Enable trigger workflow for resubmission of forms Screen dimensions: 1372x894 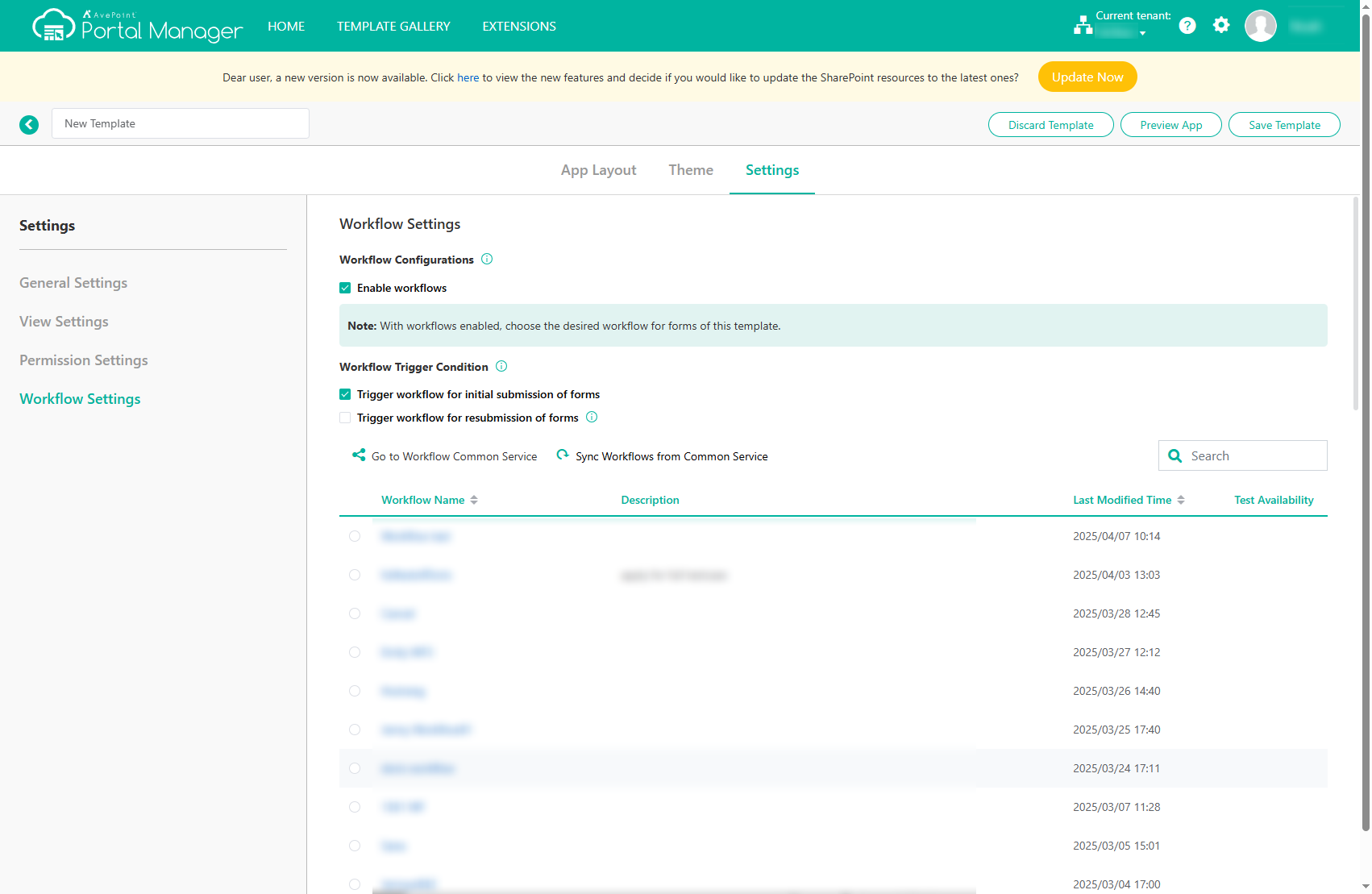tap(345, 418)
